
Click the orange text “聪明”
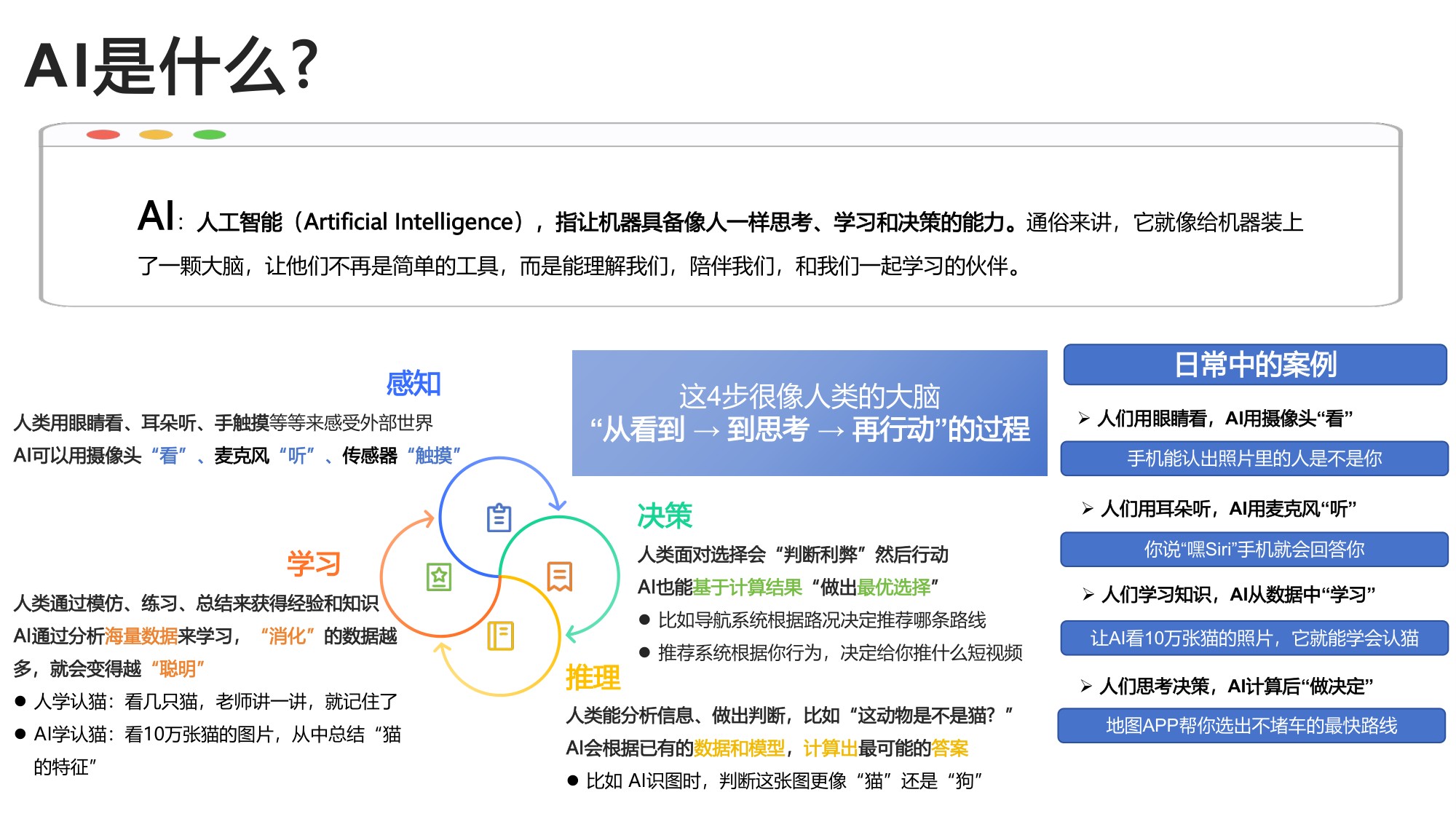[178, 668]
